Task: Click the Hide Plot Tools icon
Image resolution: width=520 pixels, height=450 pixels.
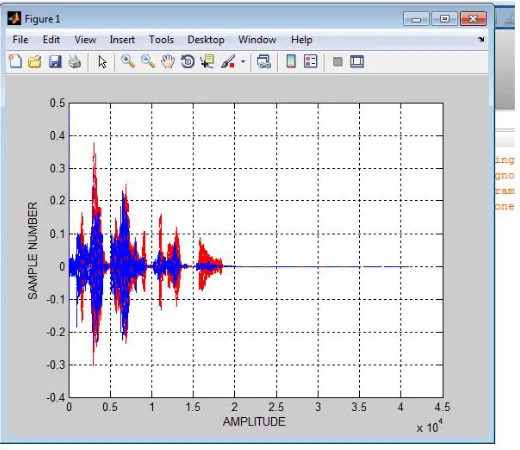Action: pos(338,62)
